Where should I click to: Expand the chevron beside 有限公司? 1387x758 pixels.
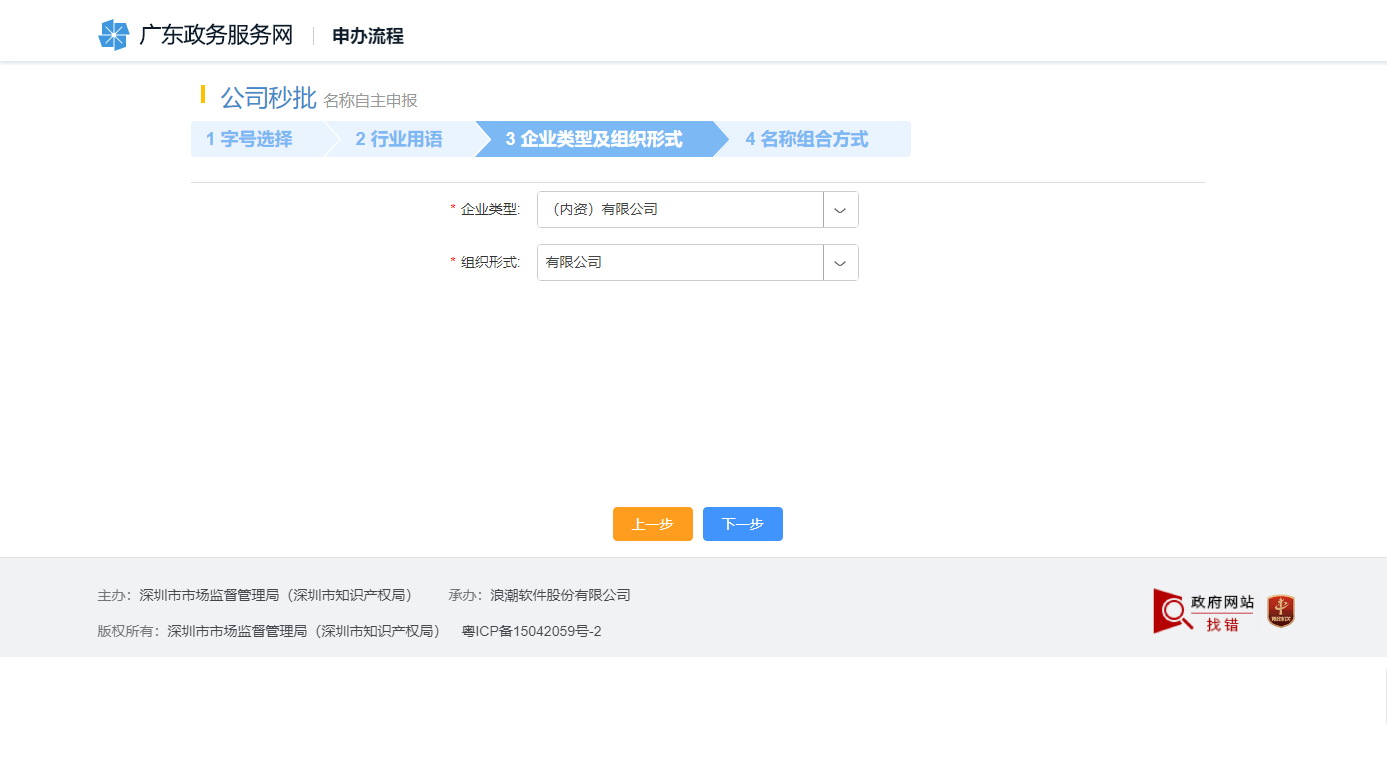click(x=840, y=262)
